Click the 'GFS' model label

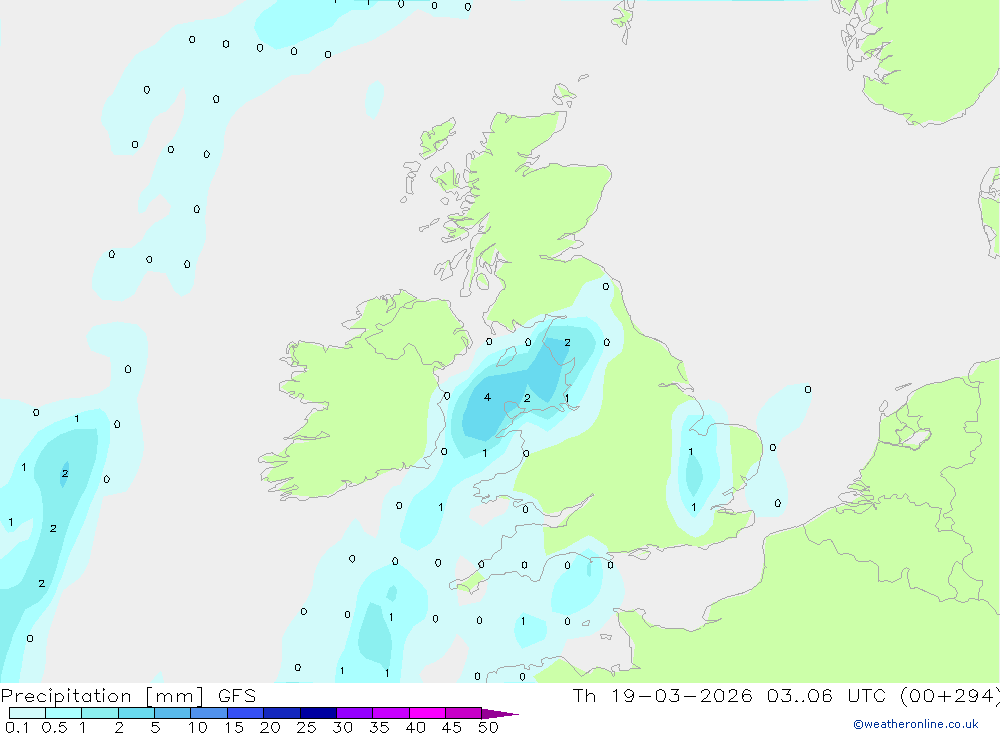pyautogui.click(x=237, y=696)
